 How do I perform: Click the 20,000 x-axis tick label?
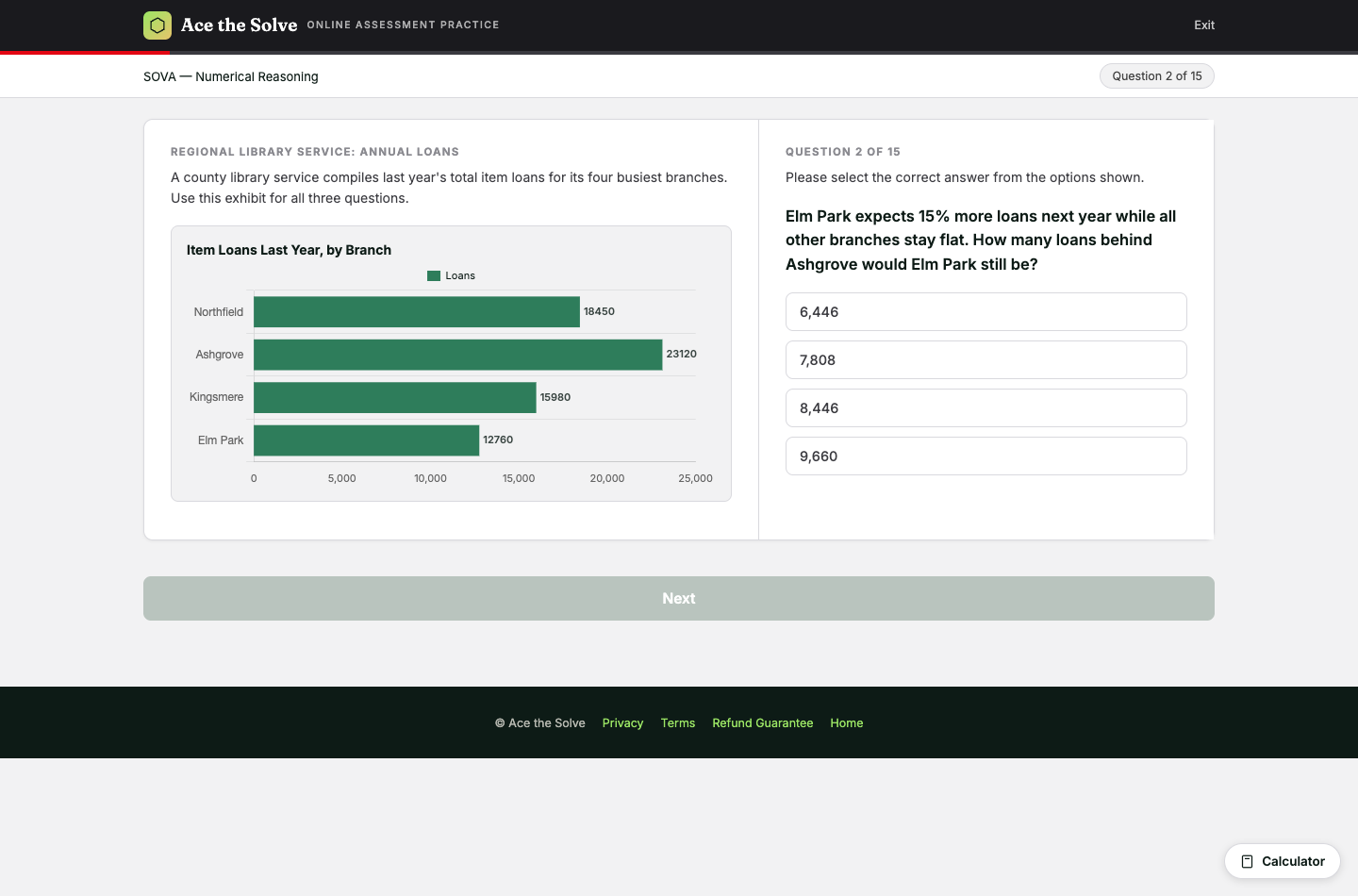[607, 478]
